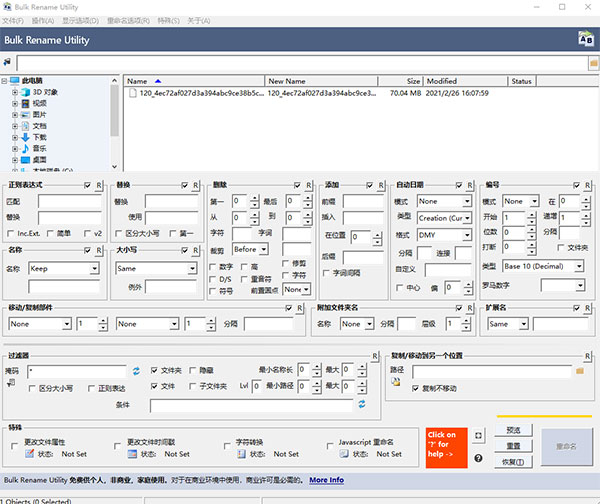Open the folder browse icon beside path bar
Screen dimensions: 600x504
click(593, 63)
